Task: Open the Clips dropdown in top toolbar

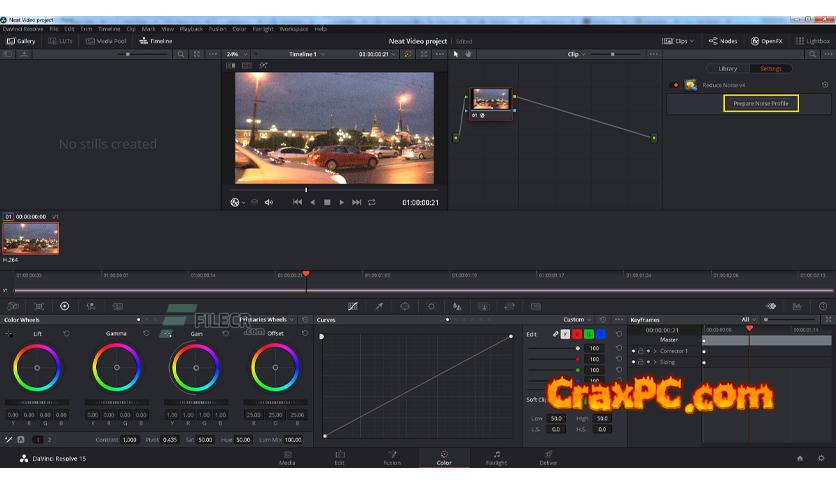Action: point(679,41)
